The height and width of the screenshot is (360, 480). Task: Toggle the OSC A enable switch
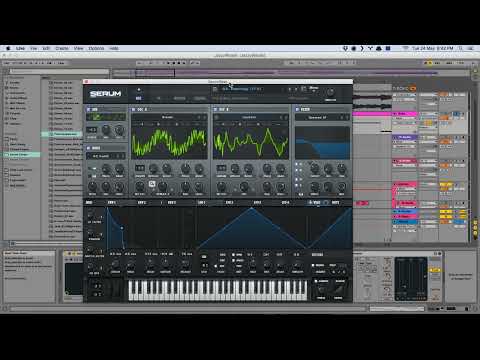coord(134,109)
